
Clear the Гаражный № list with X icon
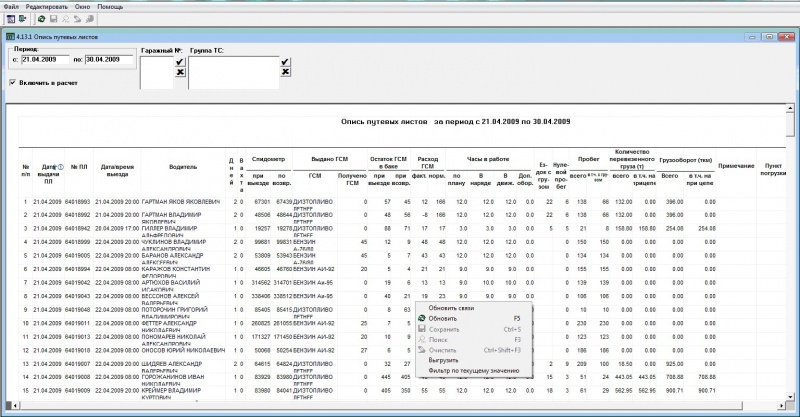click(179, 72)
